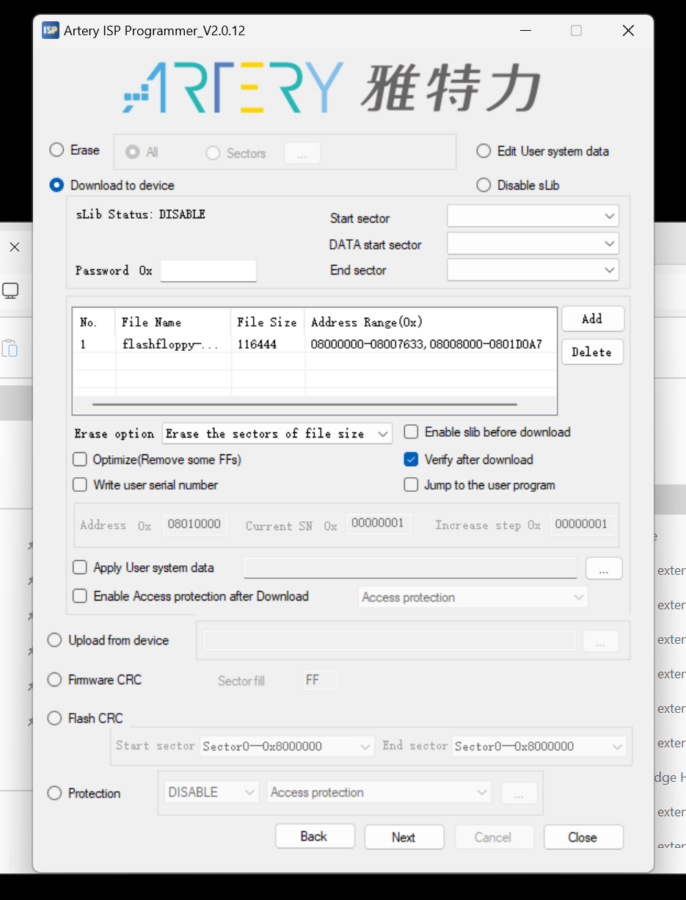Open the Protection type Access protection dropdown

click(378, 793)
